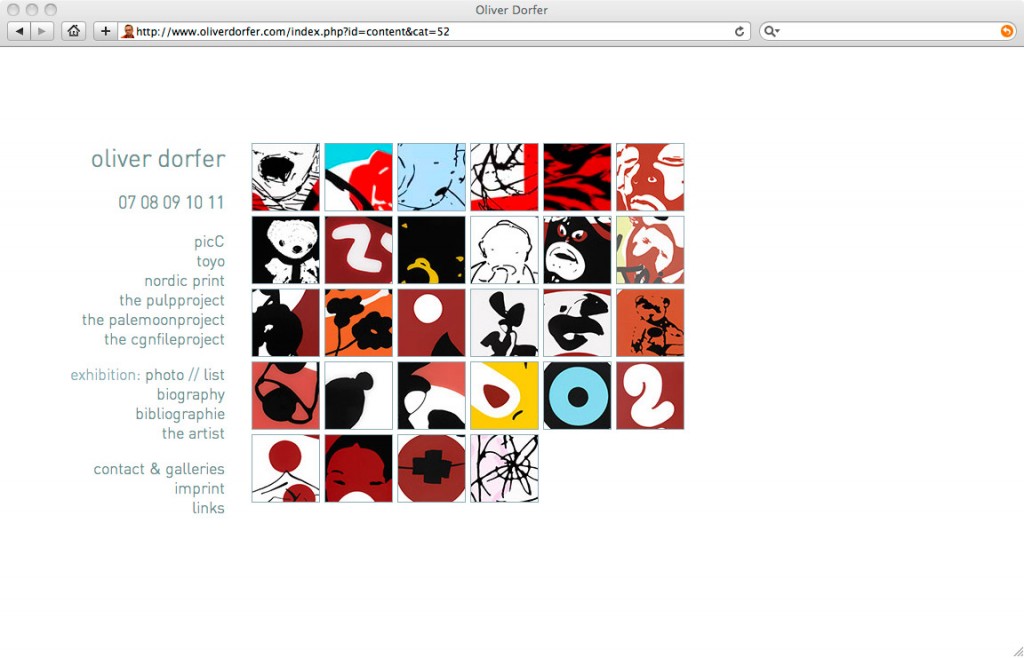The width and height of the screenshot is (1024, 658).
Task: Open white number 2 on red thumbnail
Action: tap(650, 396)
